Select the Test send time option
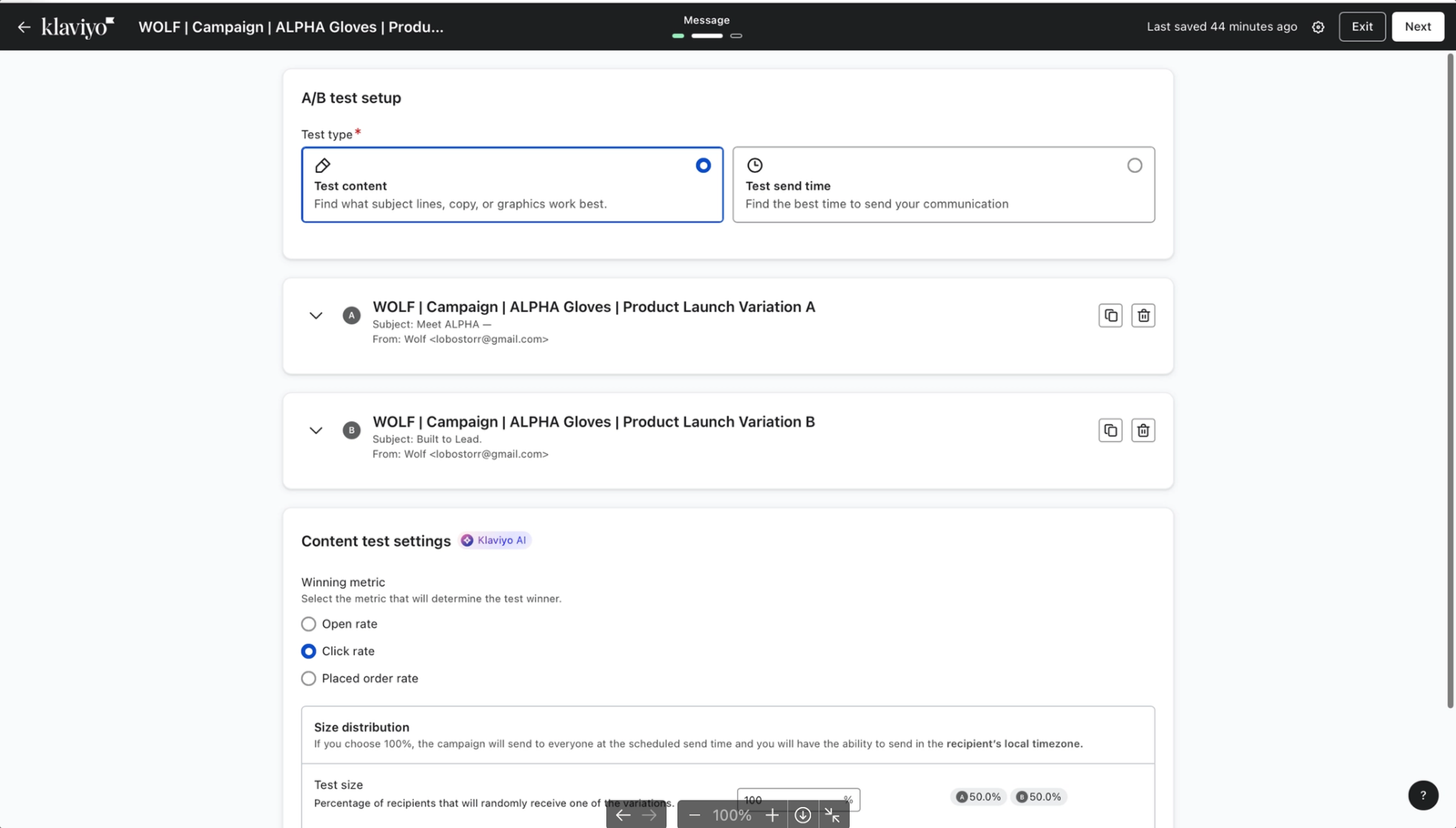The image size is (1456, 828). click(x=944, y=185)
